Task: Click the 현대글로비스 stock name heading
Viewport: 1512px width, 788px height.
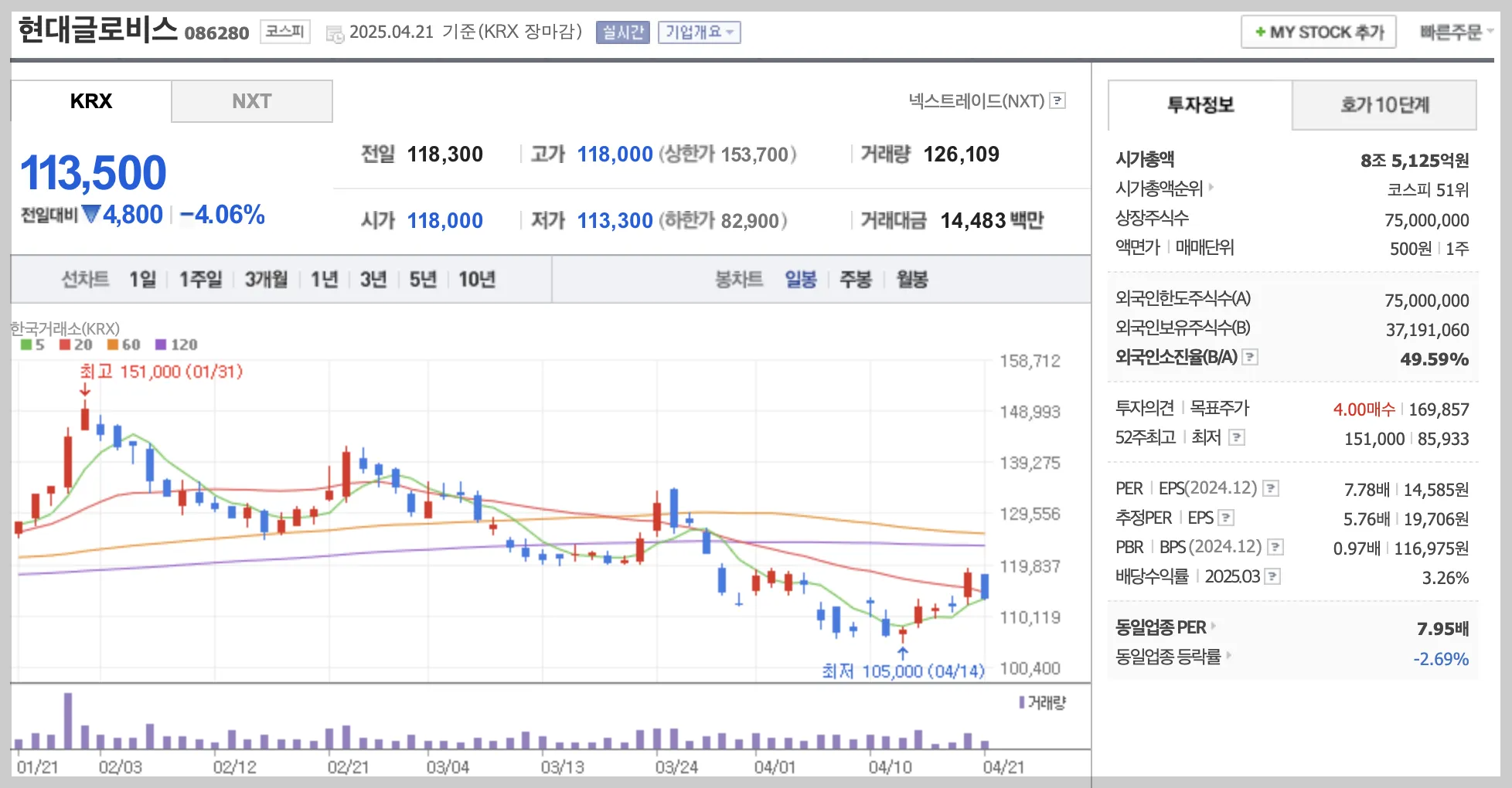Action: (x=97, y=30)
